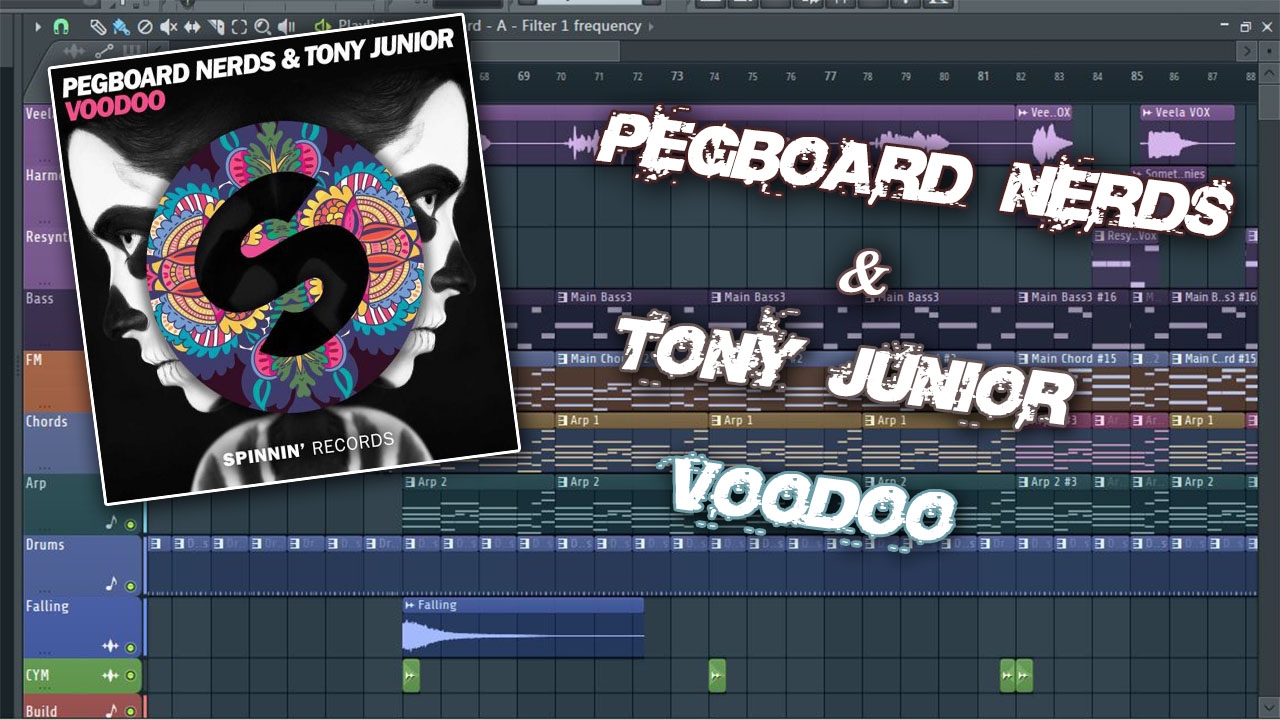1280x720 pixels.
Task: Set playhead at bar 69 on timeline
Action: [523, 76]
